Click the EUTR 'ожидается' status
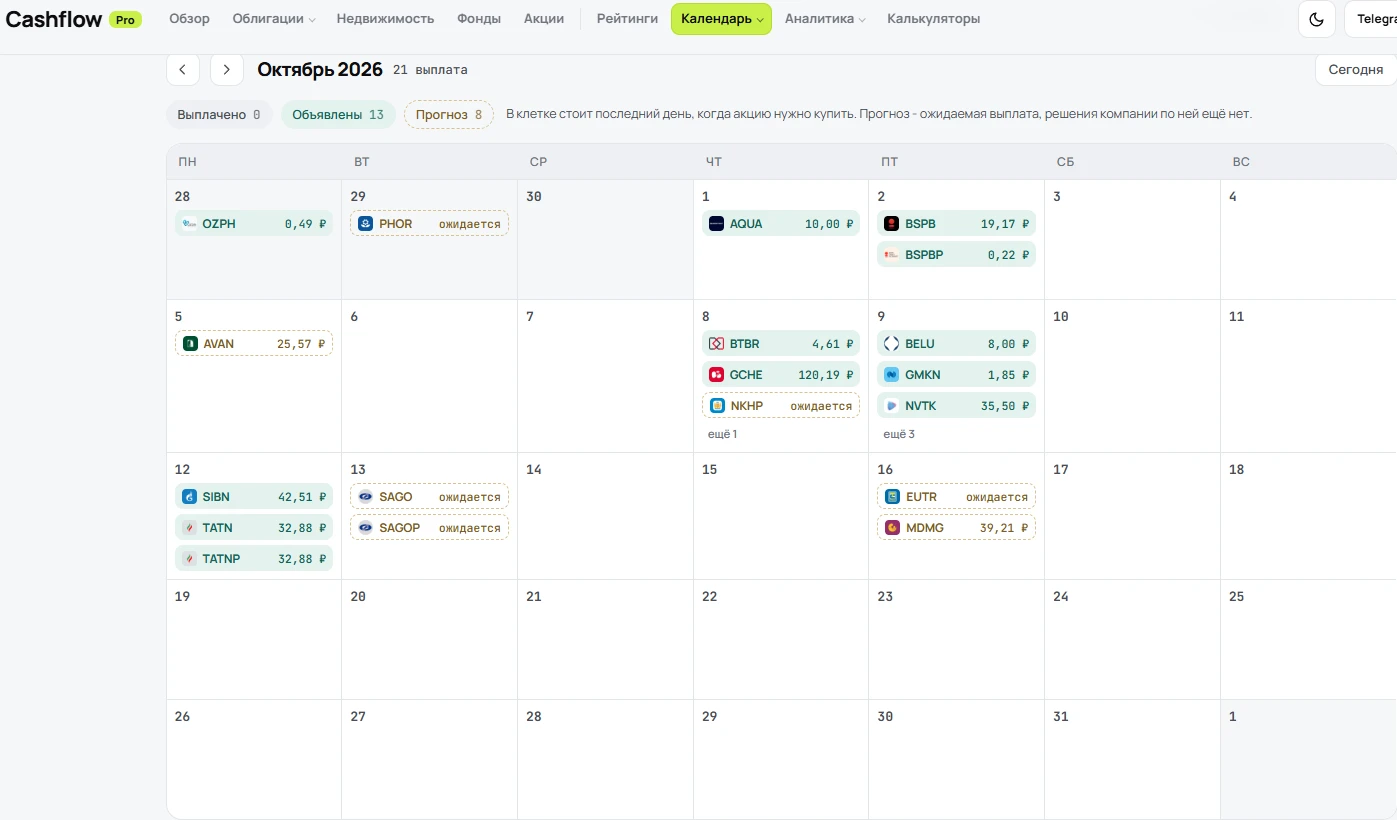The image size is (1397, 820). [997, 497]
